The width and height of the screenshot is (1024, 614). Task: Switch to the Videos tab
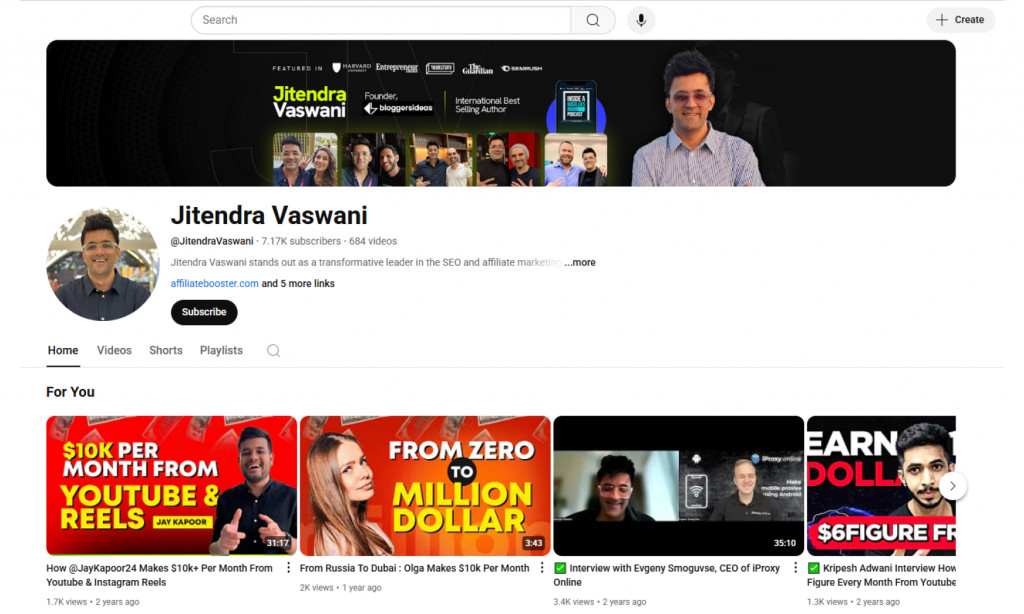pos(114,351)
